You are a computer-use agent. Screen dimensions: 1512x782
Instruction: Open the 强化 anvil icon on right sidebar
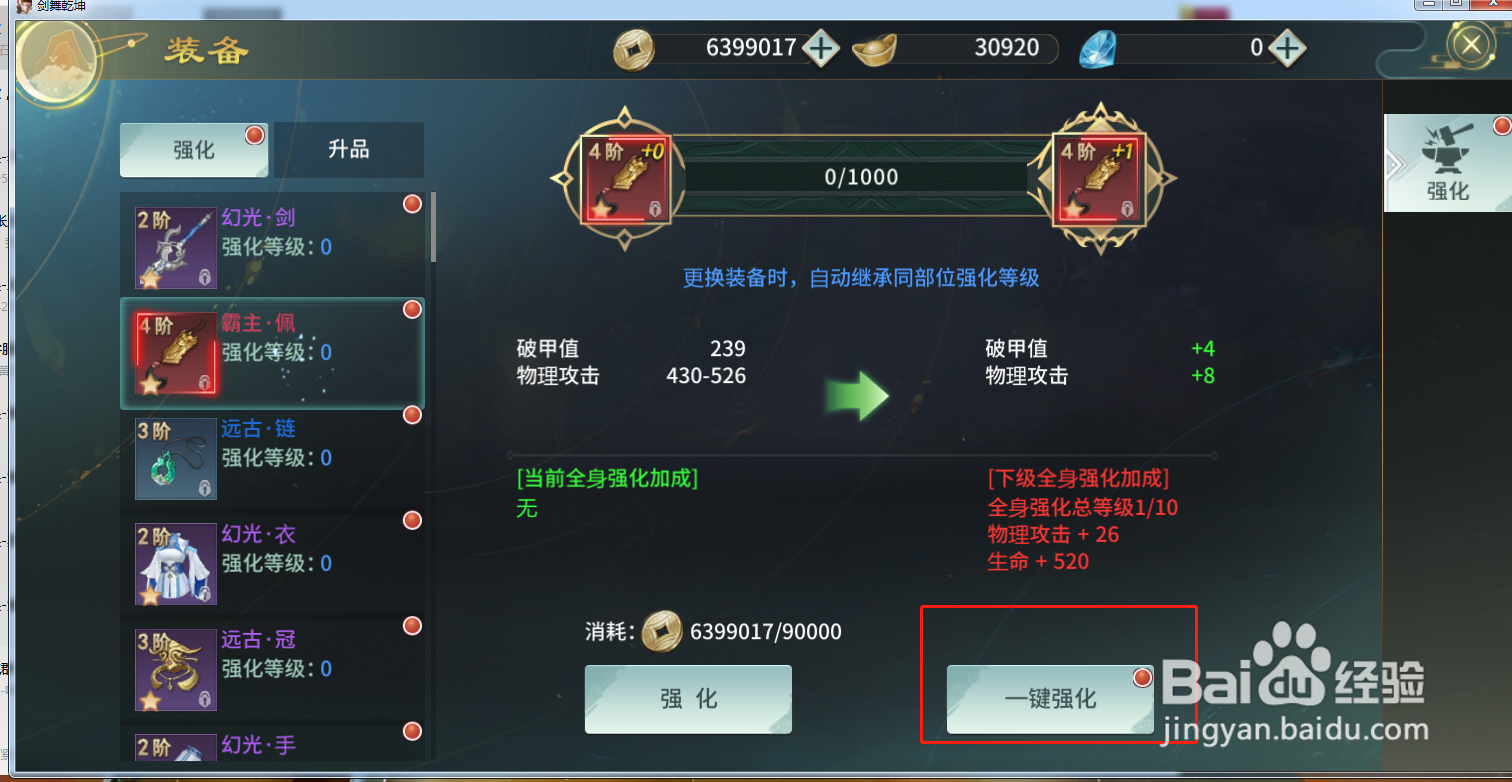tap(1447, 163)
